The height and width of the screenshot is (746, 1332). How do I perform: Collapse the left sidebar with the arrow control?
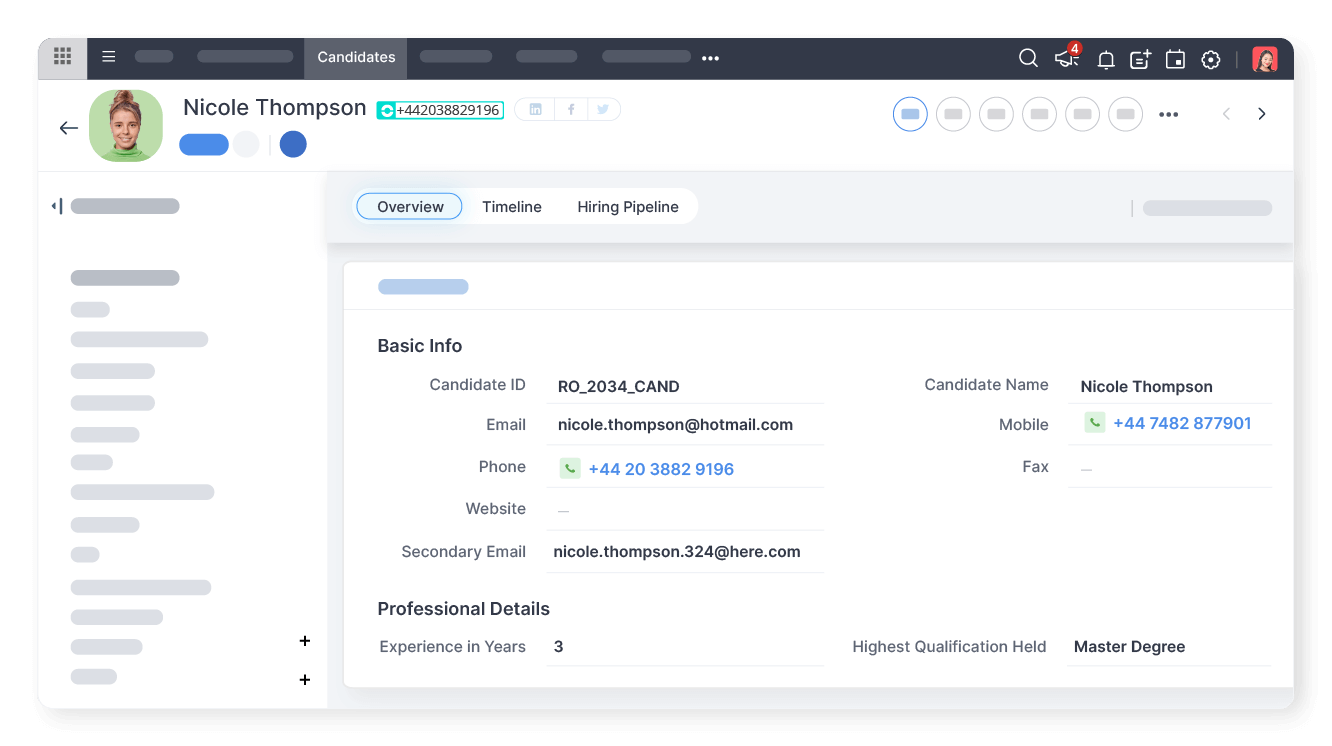point(57,205)
